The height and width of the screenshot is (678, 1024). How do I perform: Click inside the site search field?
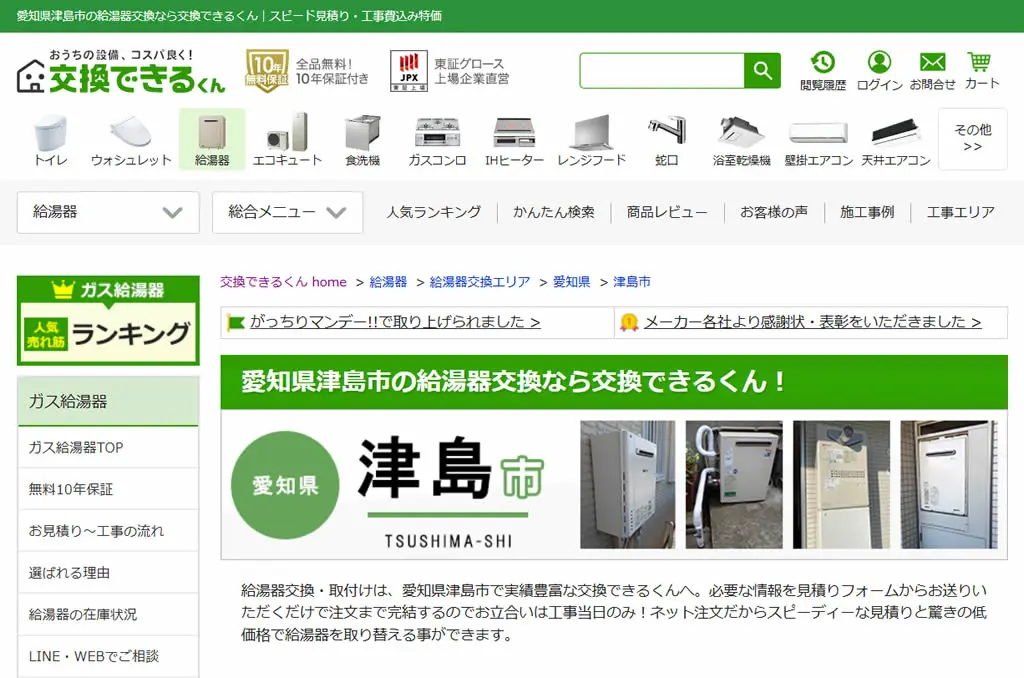[662, 71]
